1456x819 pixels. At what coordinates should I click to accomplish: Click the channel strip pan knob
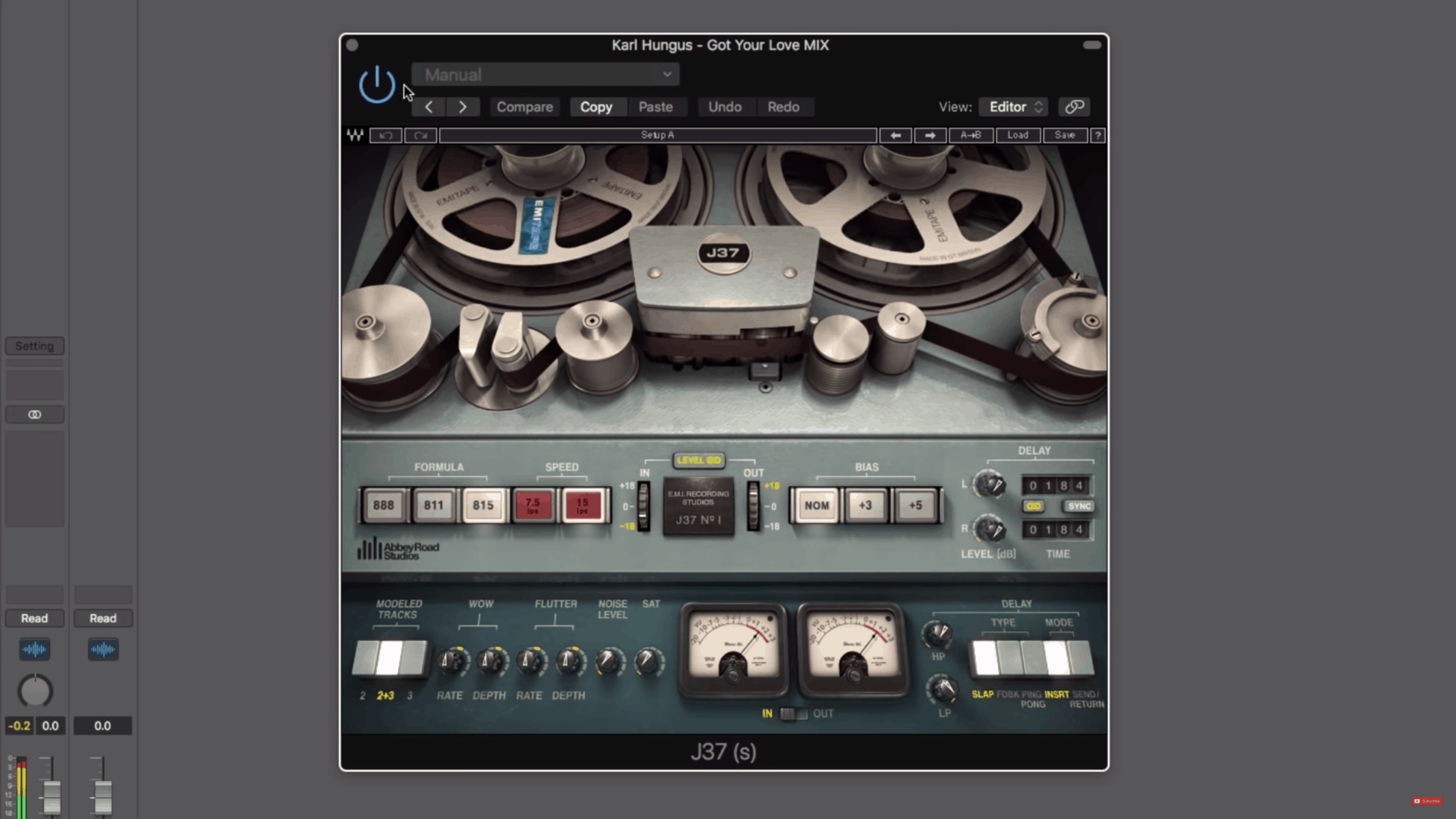35,691
